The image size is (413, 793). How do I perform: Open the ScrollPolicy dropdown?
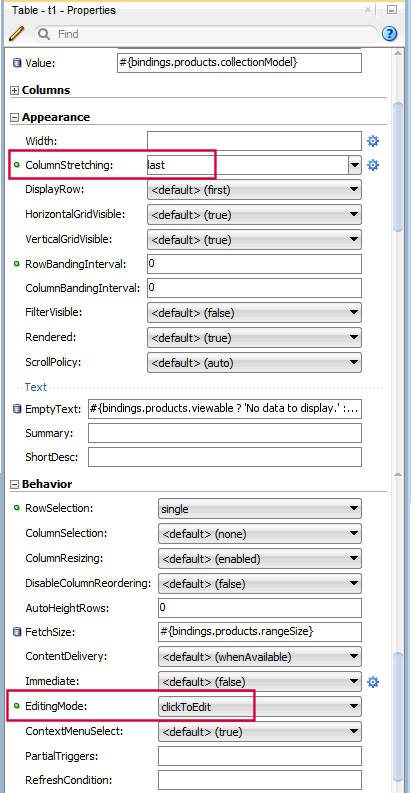(254, 363)
